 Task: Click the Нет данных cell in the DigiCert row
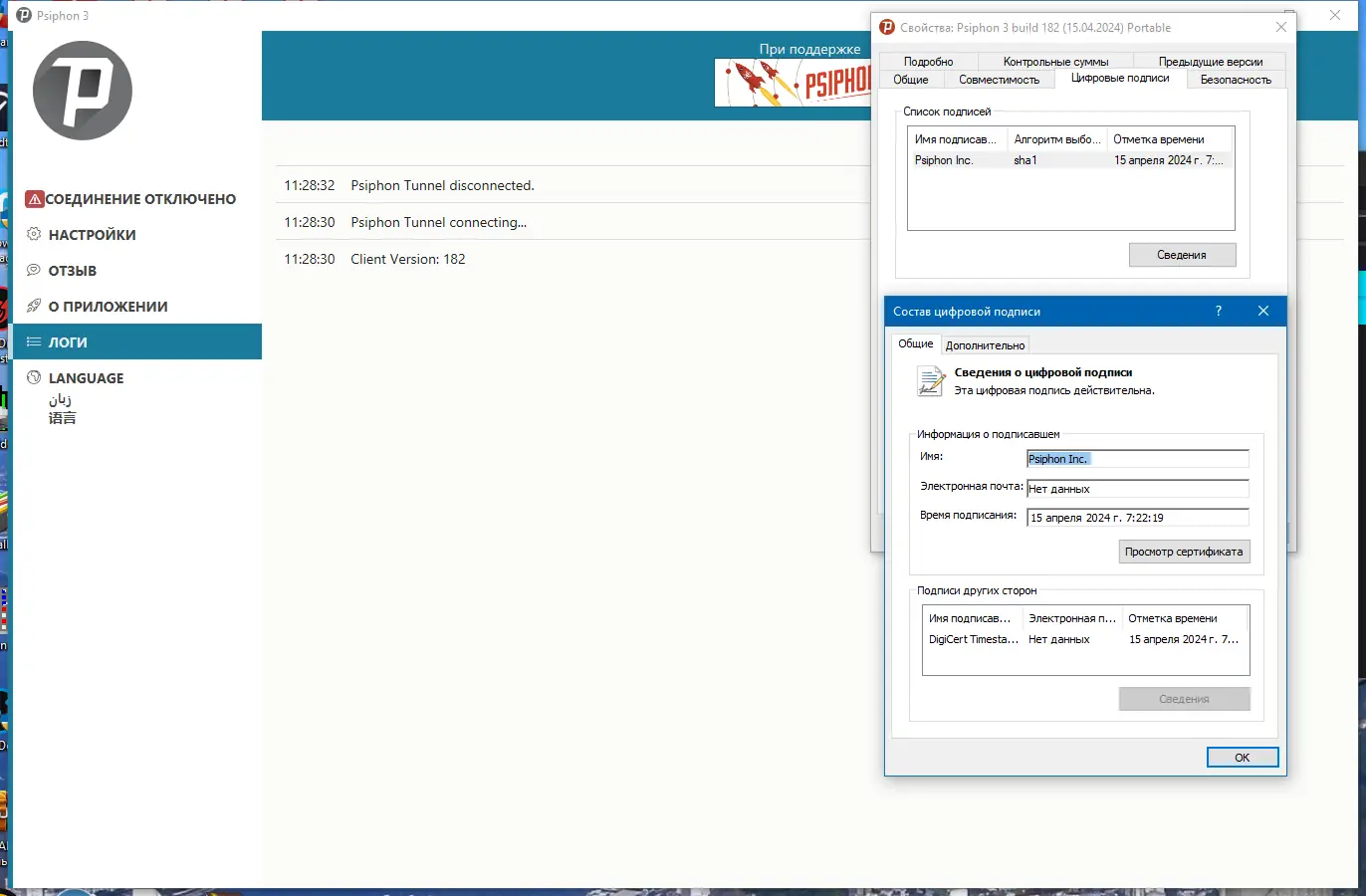pyautogui.click(x=1059, y=639)
